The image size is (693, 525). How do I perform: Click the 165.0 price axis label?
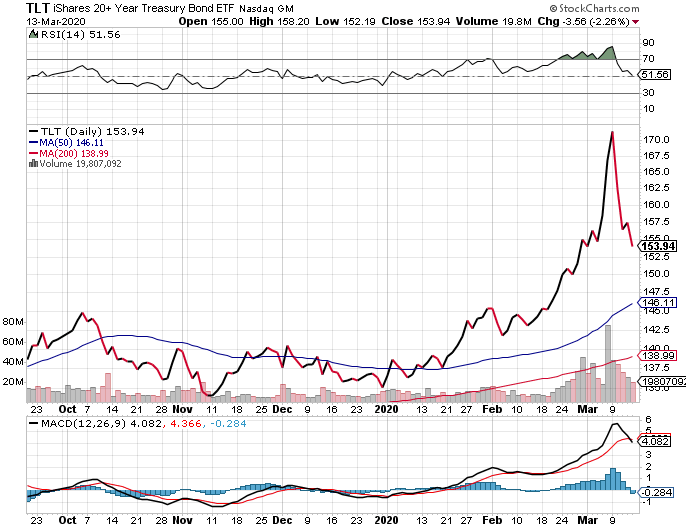(x=656, y=171)
